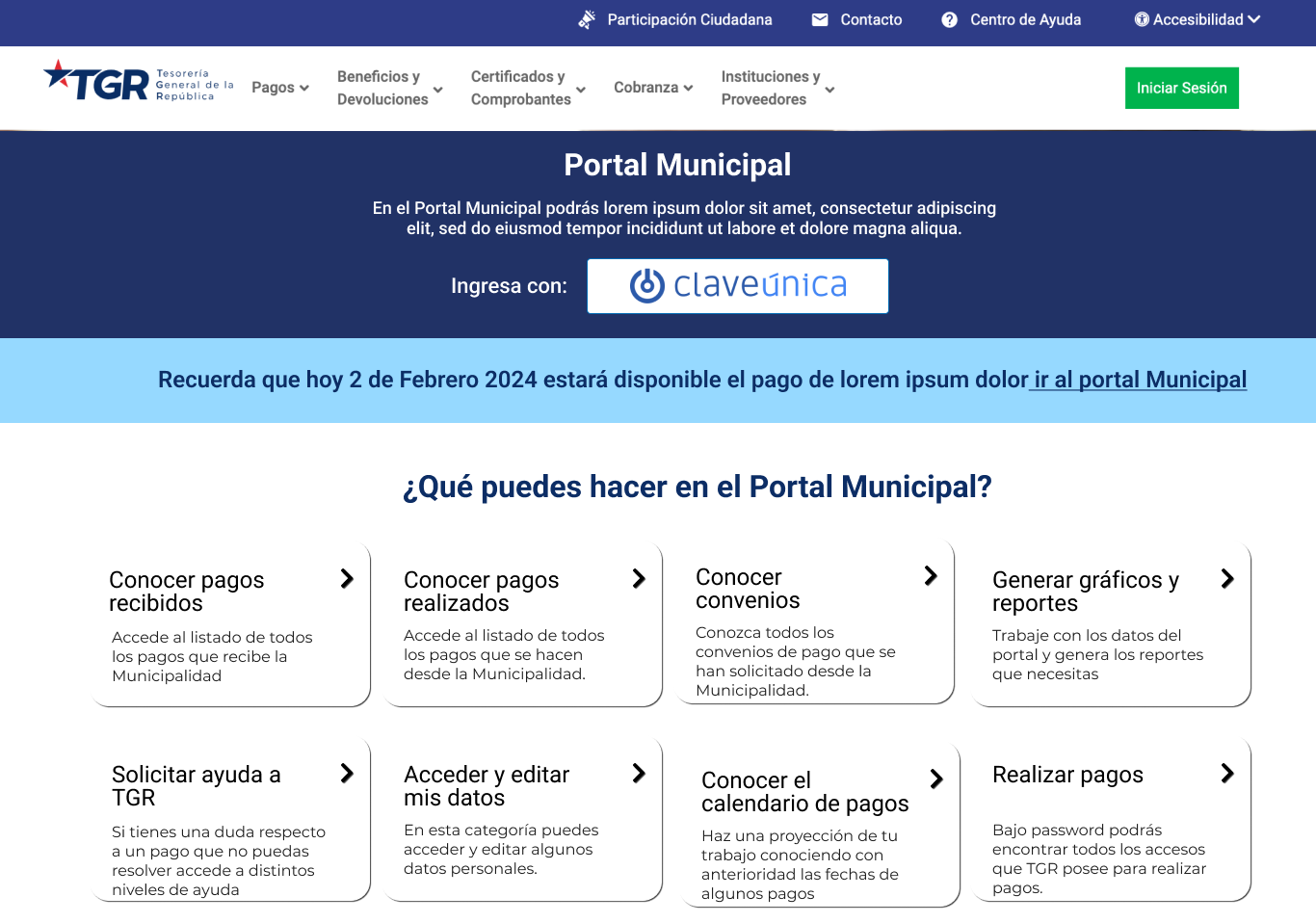Screen dimensions: 1316x923
Task: Click the 'Trabaje con los datos del portal' description
Action: pos(1097,654)
